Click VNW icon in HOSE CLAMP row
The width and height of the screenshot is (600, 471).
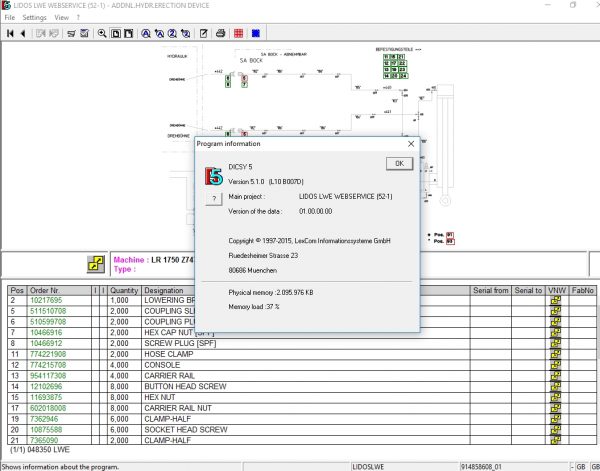(x=556, y=354)
